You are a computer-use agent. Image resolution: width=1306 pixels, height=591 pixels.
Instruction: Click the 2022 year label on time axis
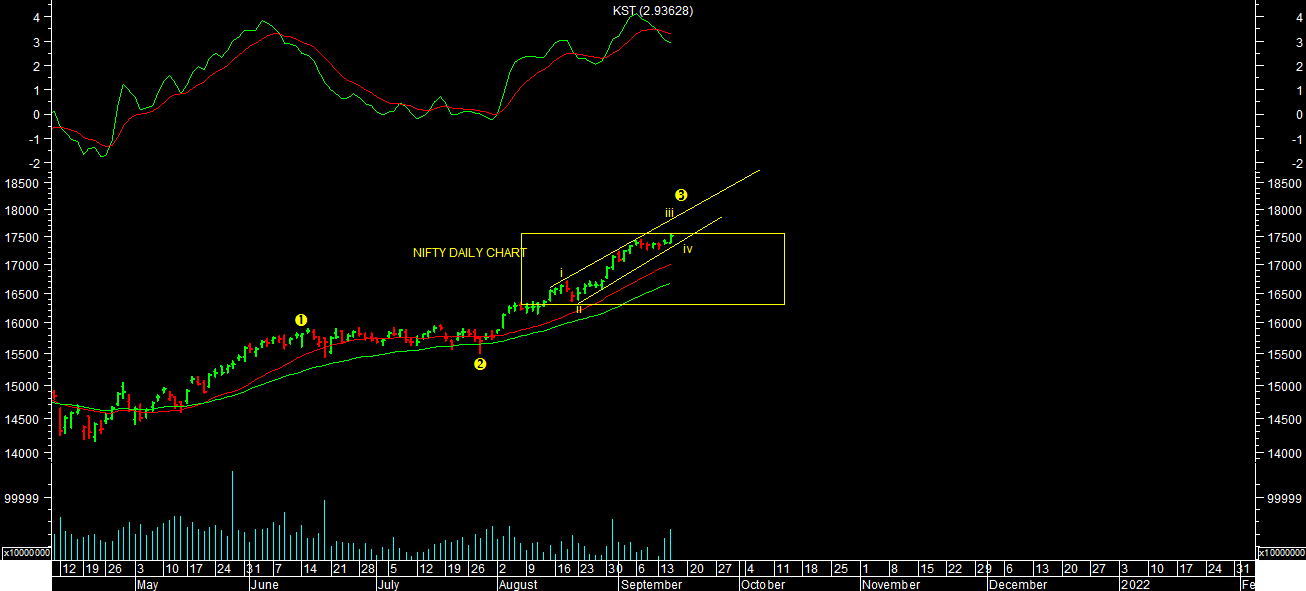[1134, 584]
